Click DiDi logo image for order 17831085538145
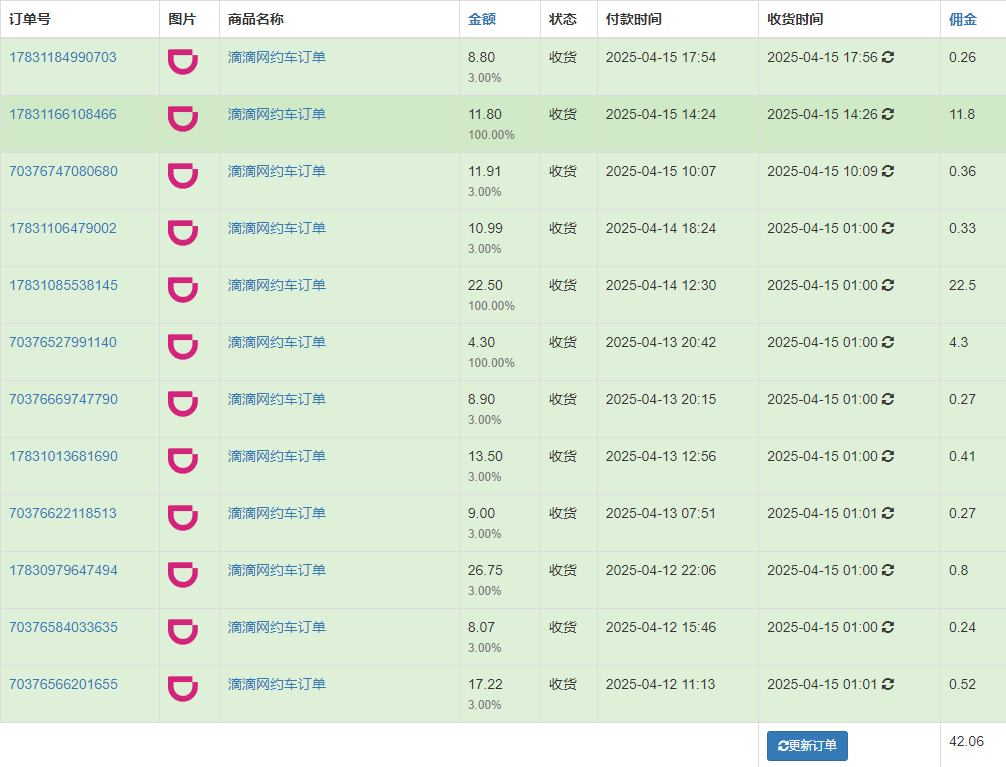This screenshot has height=767, width=1006. 183,289
